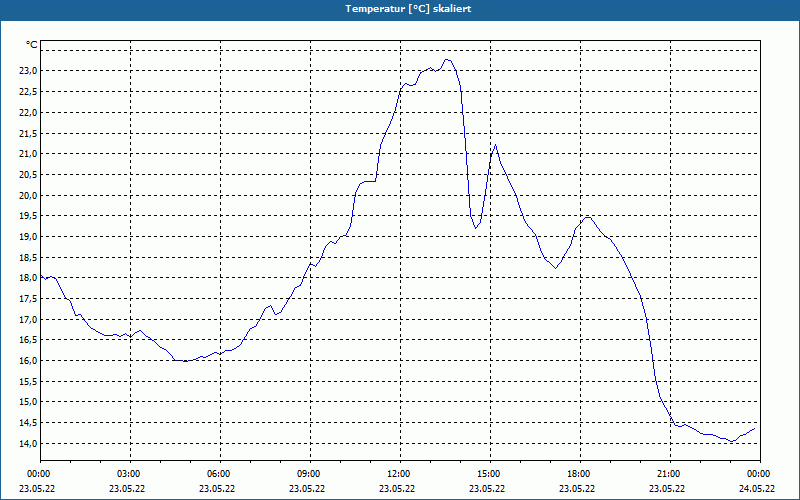
Task: Click the 15,0 y-axis label
Action: coord(28,402)
